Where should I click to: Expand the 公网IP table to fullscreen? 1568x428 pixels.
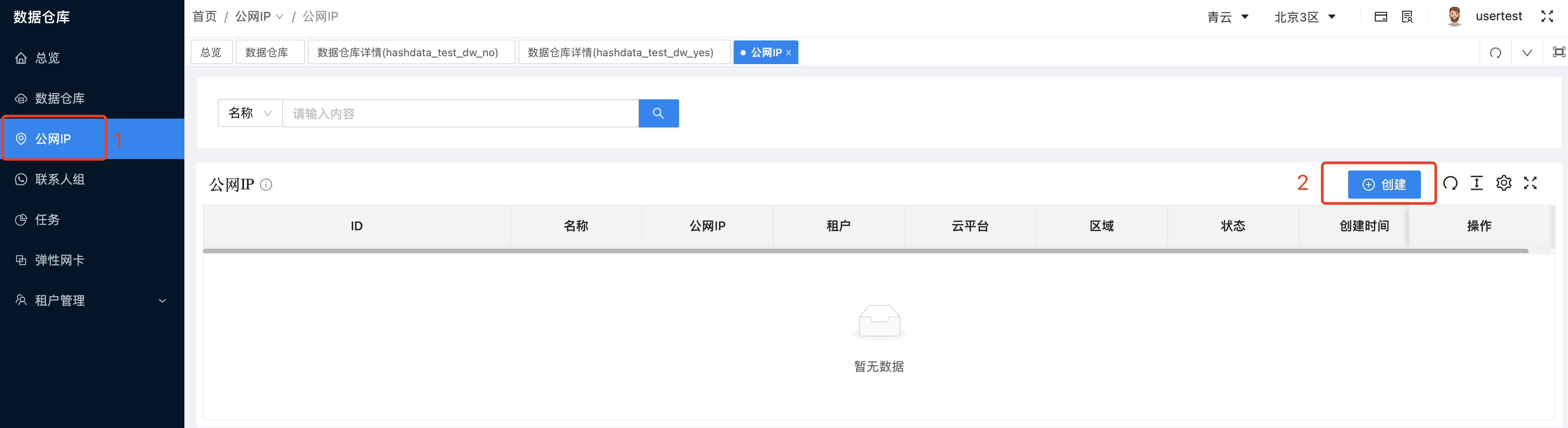1530,183
